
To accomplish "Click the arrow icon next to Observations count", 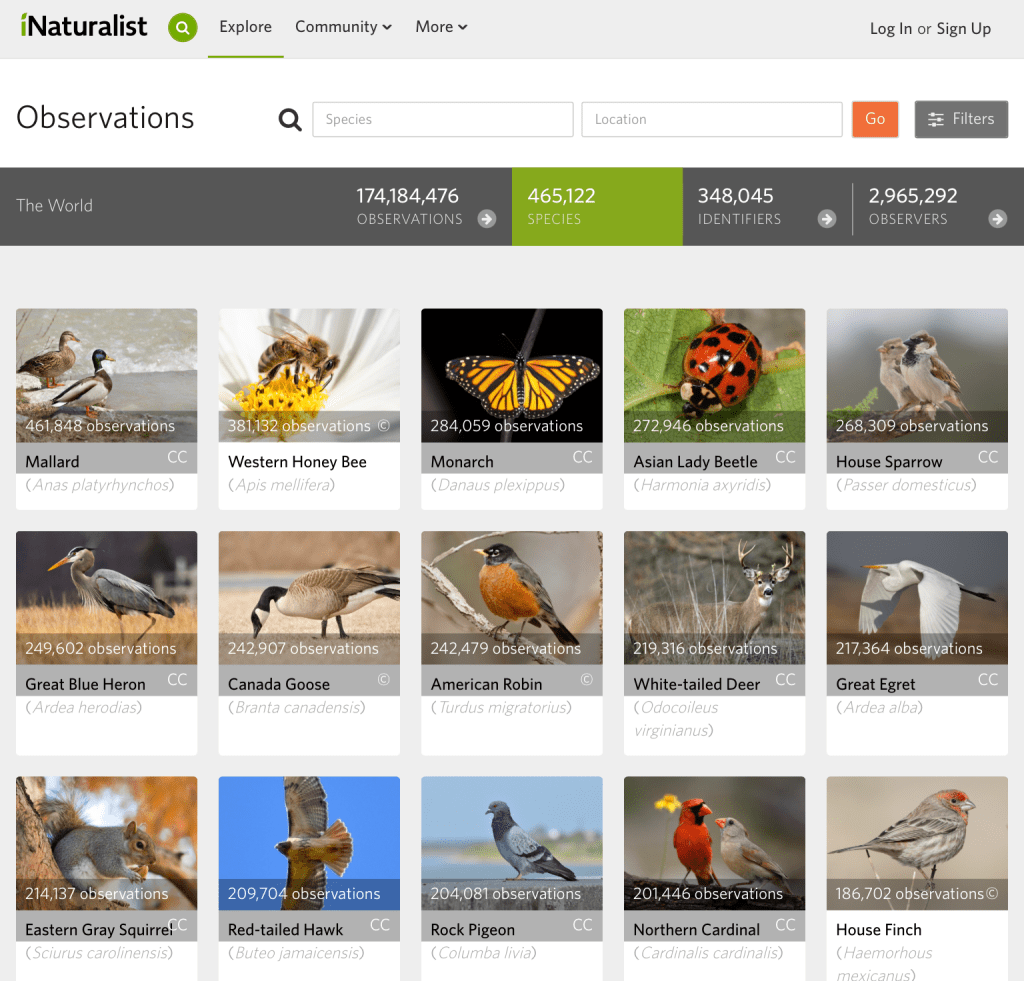I will 487,219.
